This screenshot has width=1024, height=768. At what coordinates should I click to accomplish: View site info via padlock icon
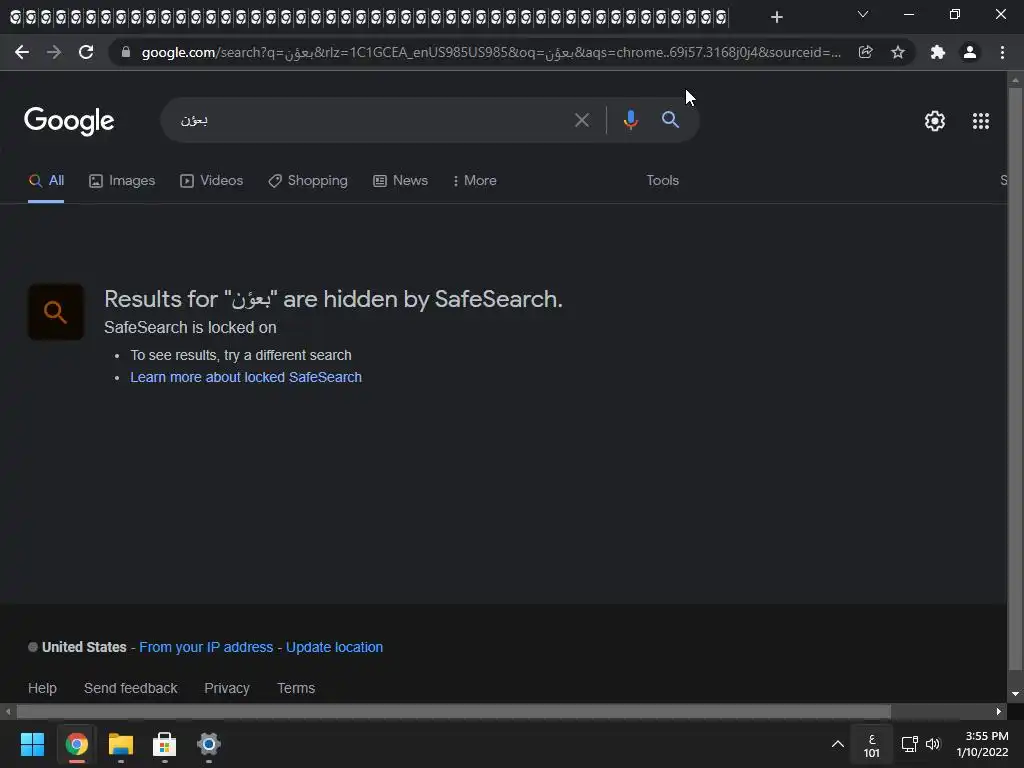point(126,52)
